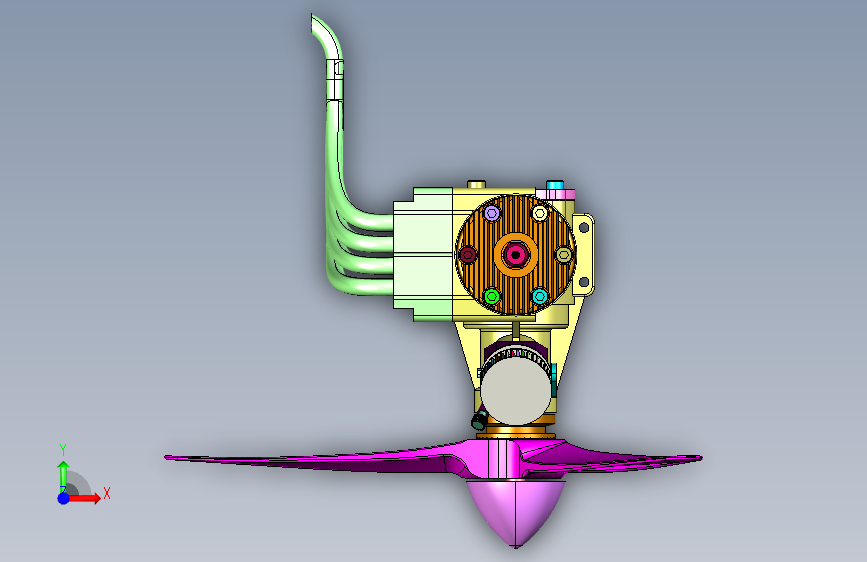Pick the green bolt on the finned head
This screenshot has height=562, width=867.
(x=492, y=296)
